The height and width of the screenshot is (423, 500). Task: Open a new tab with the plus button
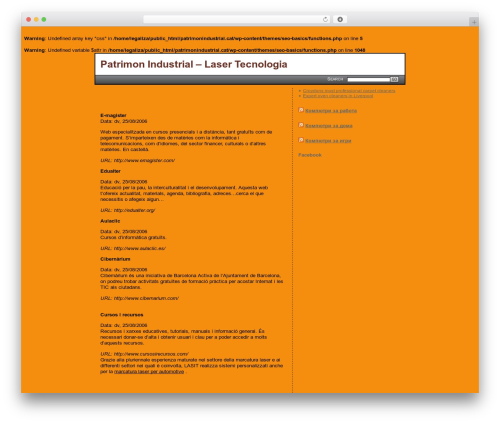[x=474, y=22]
